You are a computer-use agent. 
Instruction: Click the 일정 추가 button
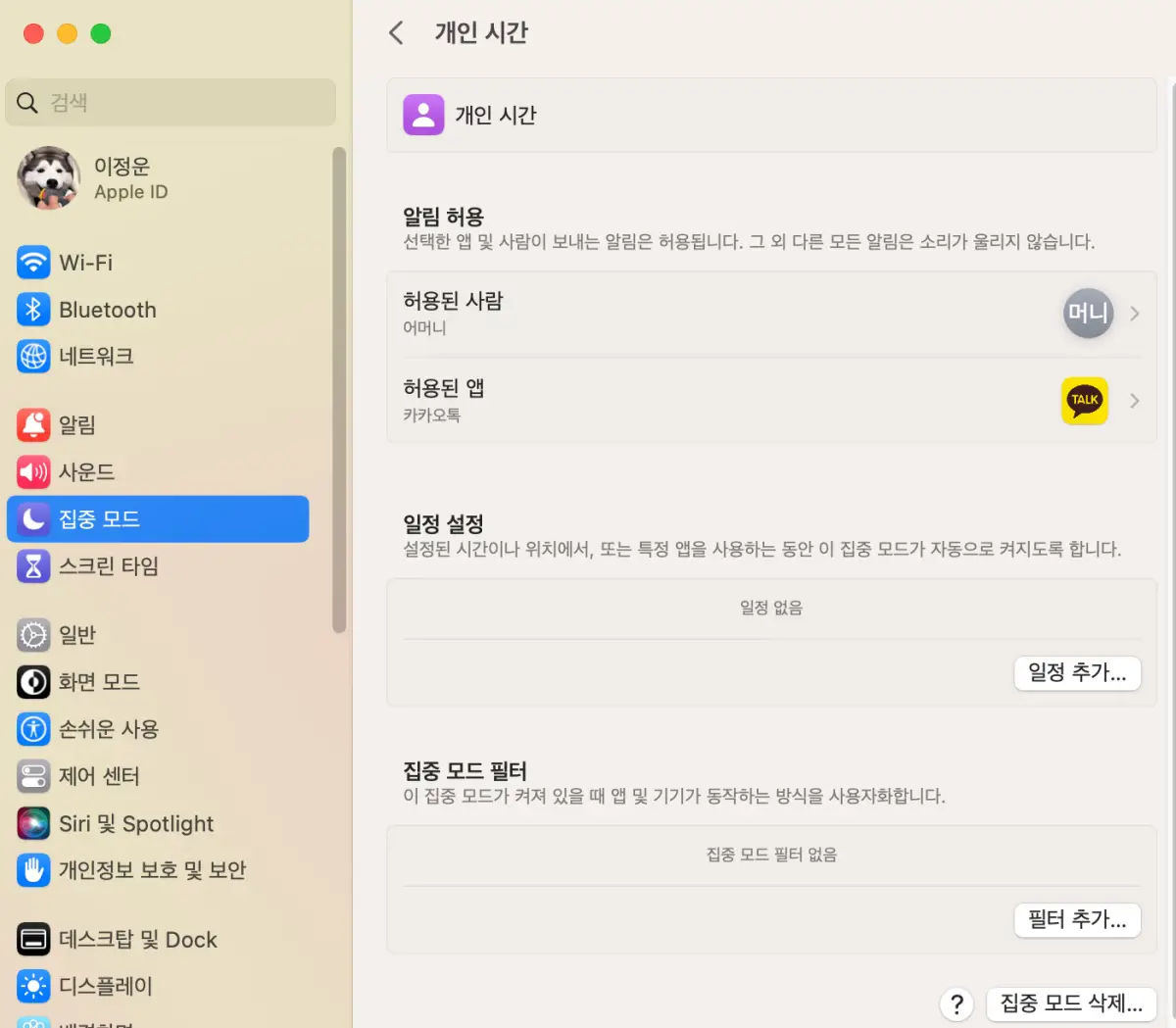pos(1077,673)
